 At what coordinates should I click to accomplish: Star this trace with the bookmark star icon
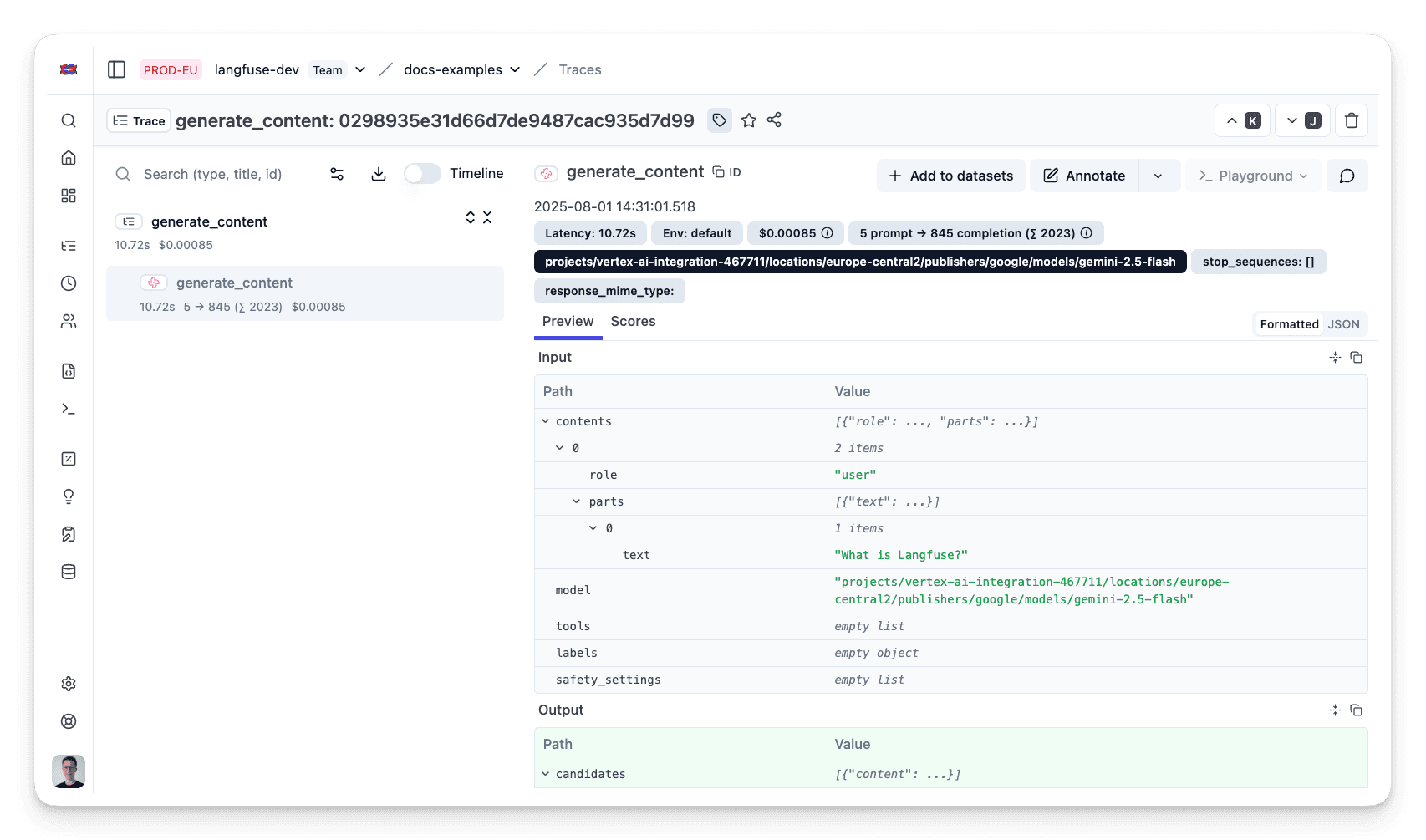pos(749,120)
